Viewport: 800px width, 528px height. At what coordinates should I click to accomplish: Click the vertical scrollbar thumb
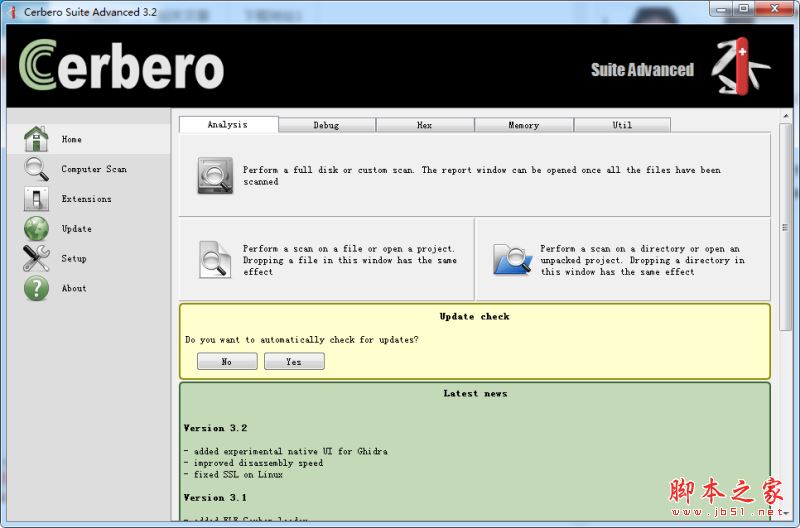pyautogui.click(x=785, y=227)
